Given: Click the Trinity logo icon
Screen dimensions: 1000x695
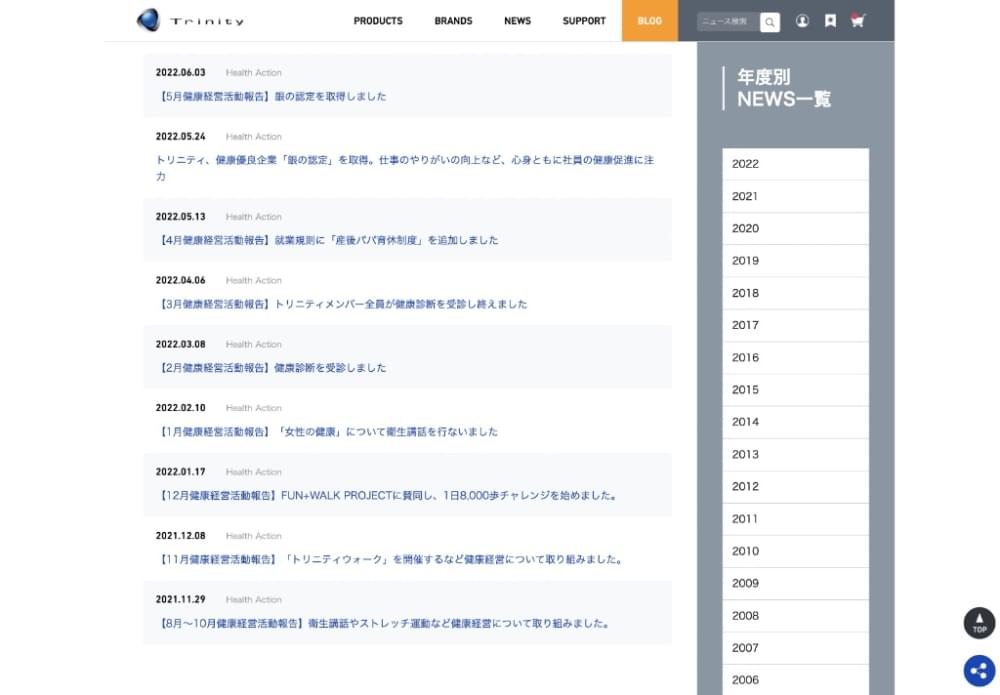Looking at the screenshot, I should click(148, 20).
